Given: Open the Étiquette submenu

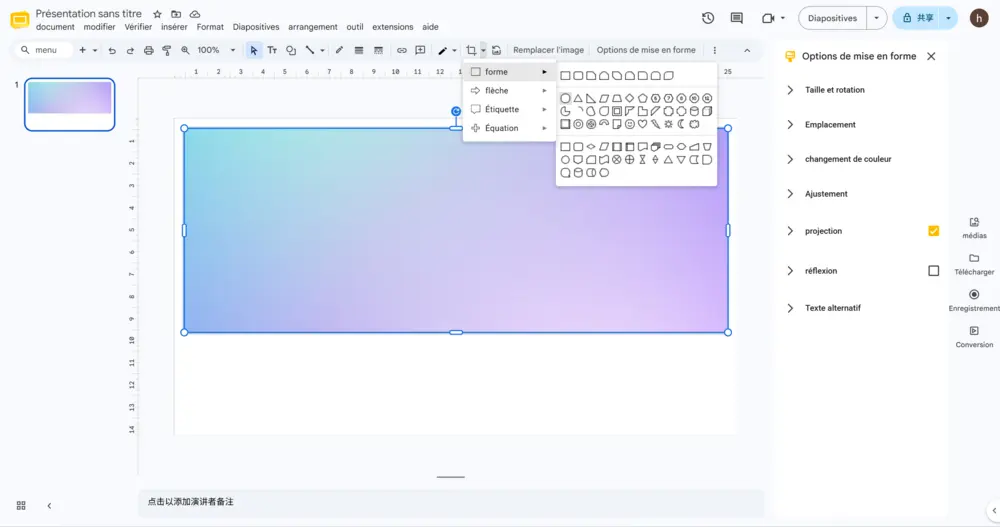Looking at the screenshot, I should (509, 109).
